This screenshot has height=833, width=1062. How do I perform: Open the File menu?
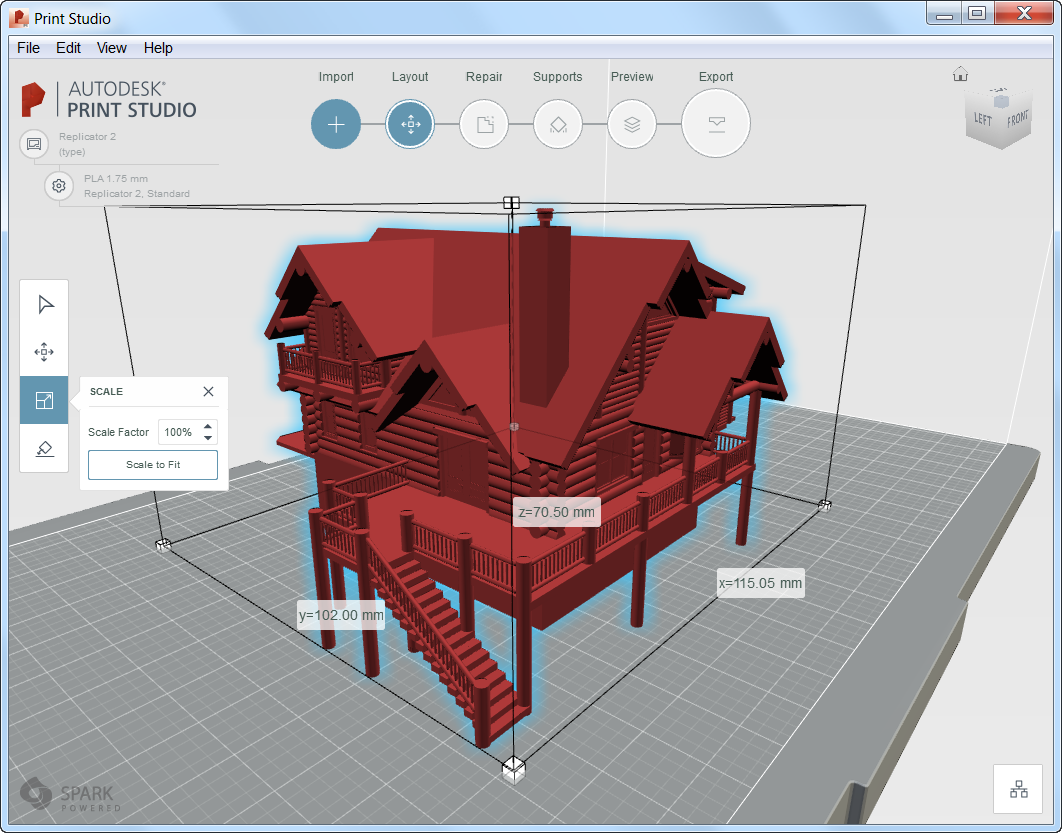pos(28,48)
